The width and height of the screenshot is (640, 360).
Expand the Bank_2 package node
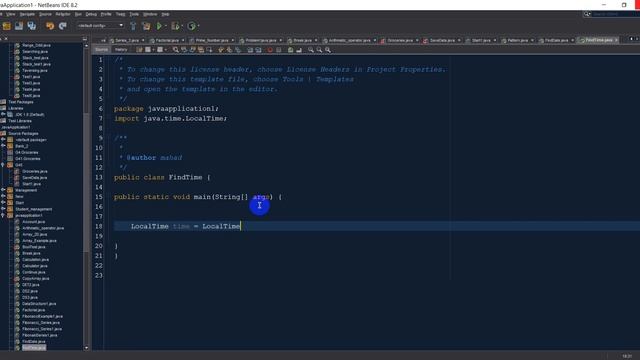point(3,146)
